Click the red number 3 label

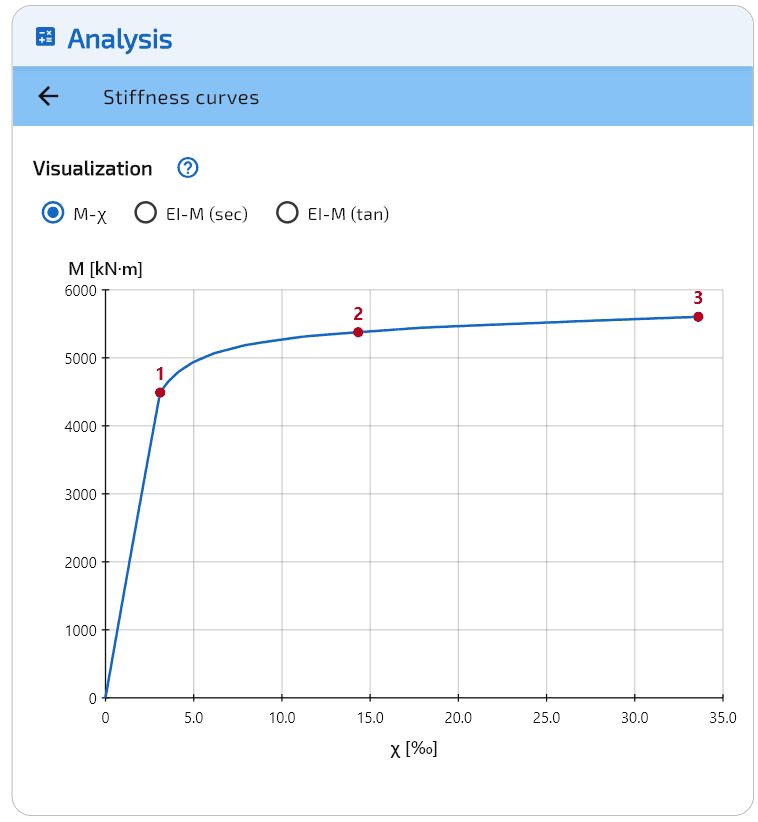pyautogui.click(x=698, y=297)
